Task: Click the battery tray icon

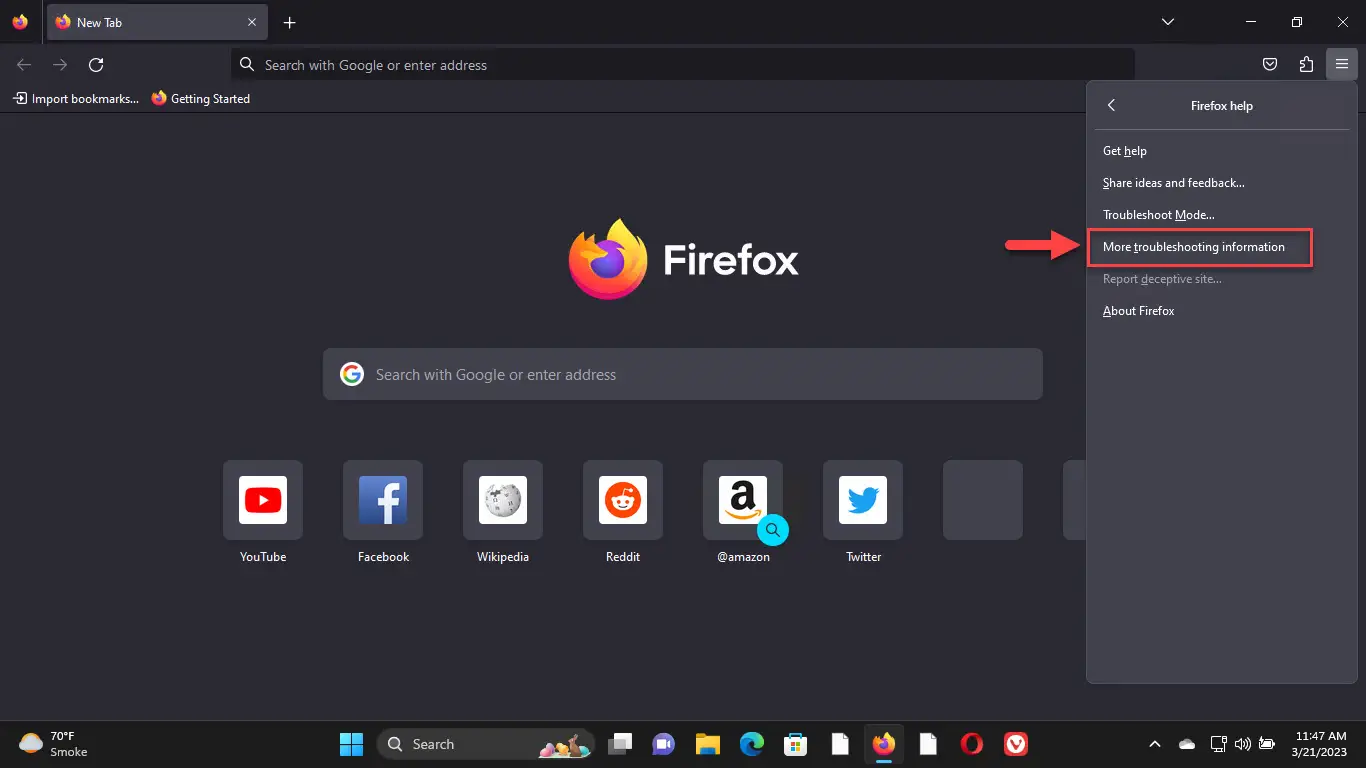Action: (x=1267, y=744)
